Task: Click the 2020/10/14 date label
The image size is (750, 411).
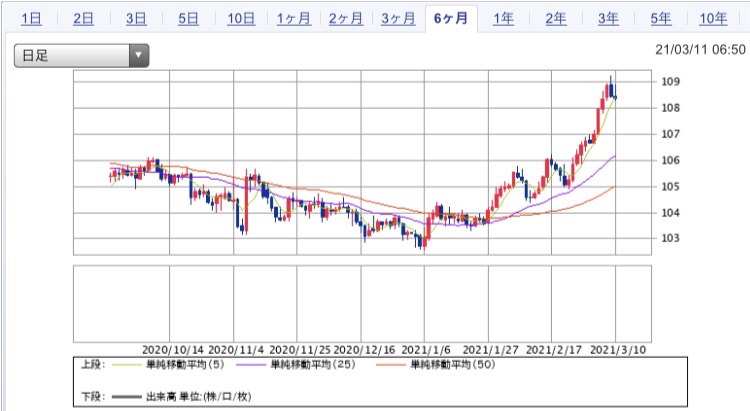Action: point(173,350)
